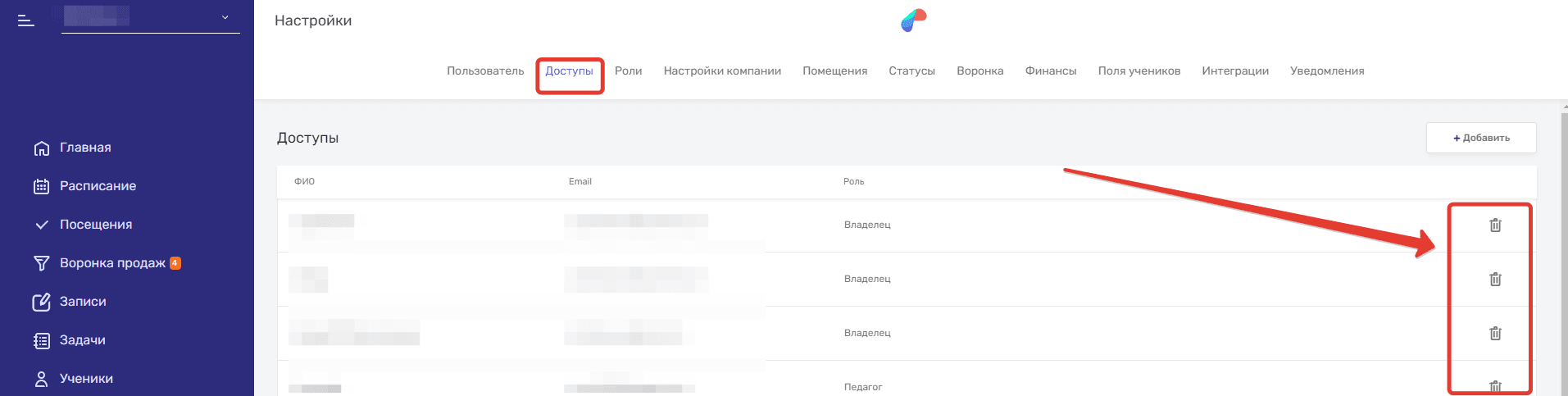Open Расписание calendar icon in sidebar
This screenshot has width=1568, height=396.
tap(42, 186)
